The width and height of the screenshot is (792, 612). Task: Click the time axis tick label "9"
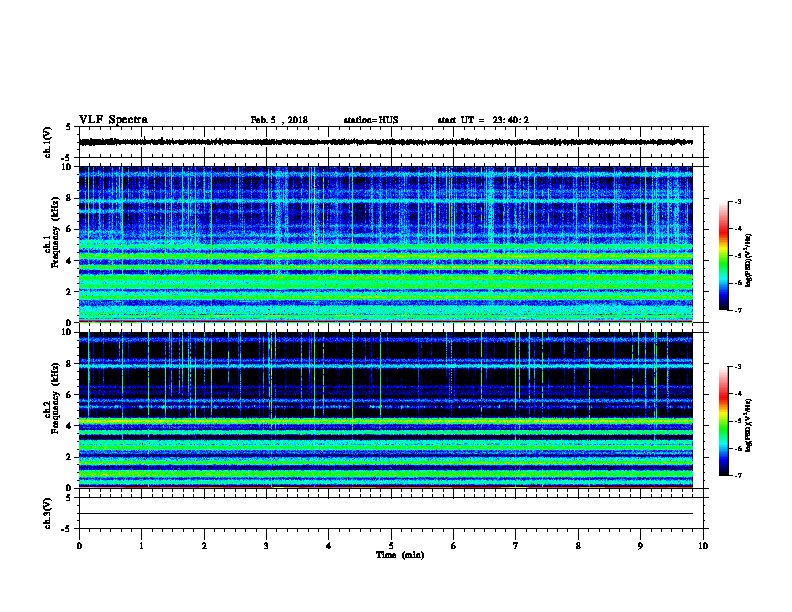pyautogui.click(x=640, y=546)
